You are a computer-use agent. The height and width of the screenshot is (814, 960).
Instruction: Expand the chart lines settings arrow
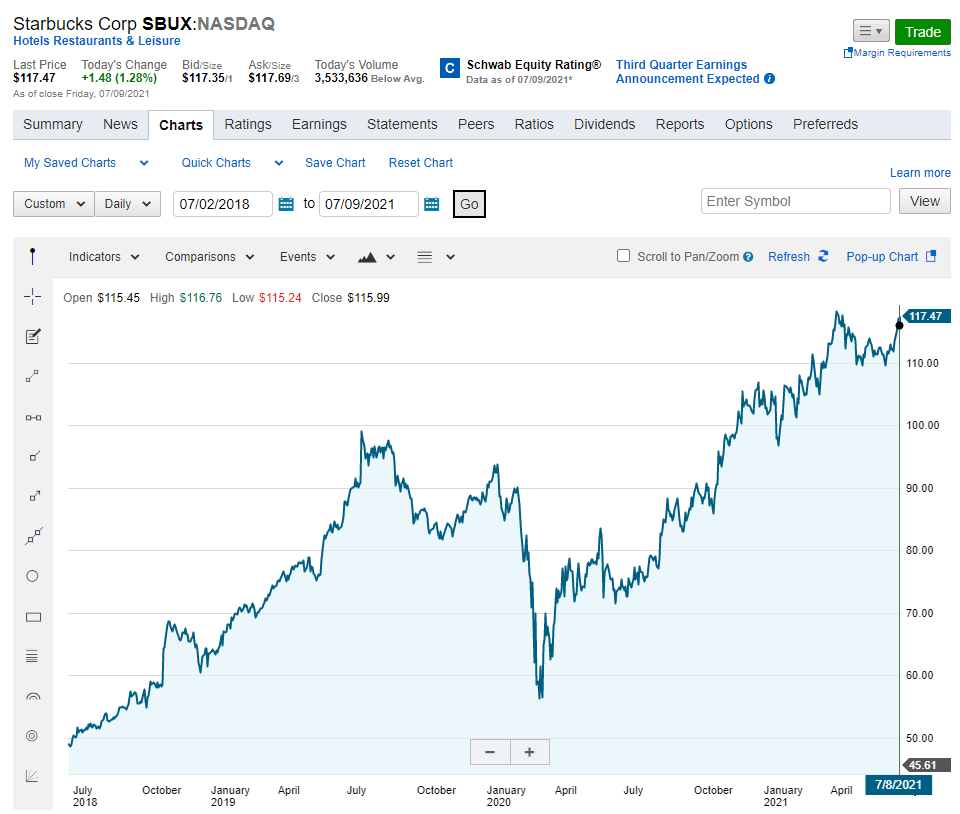coord(451,257)
